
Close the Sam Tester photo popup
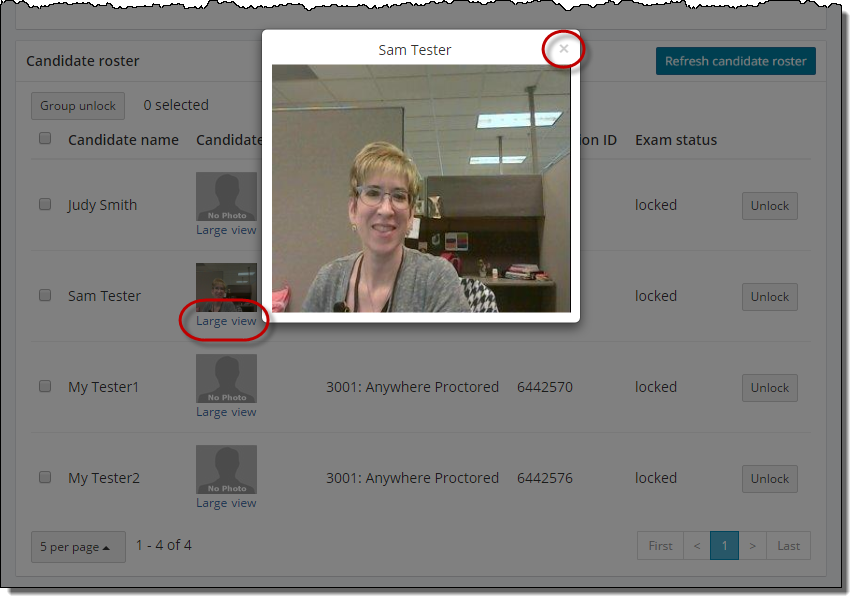(x=564, y=48)
